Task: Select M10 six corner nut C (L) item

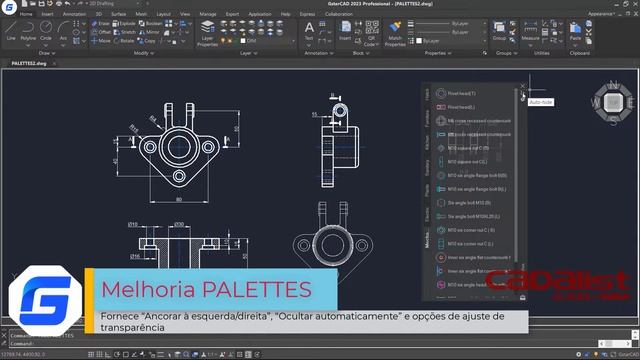Action: [464, 244]
